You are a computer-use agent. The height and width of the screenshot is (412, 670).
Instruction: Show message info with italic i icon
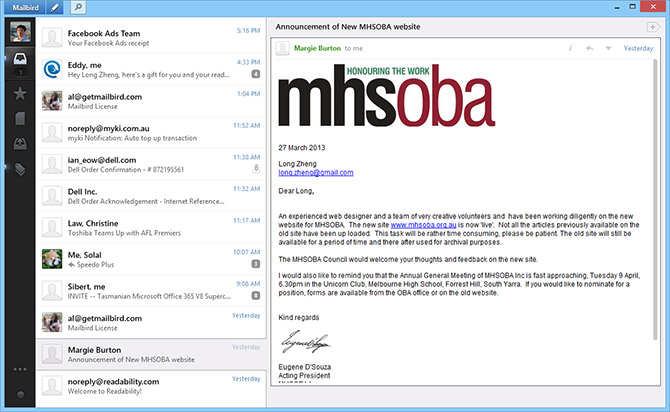(x=570, y=48)
